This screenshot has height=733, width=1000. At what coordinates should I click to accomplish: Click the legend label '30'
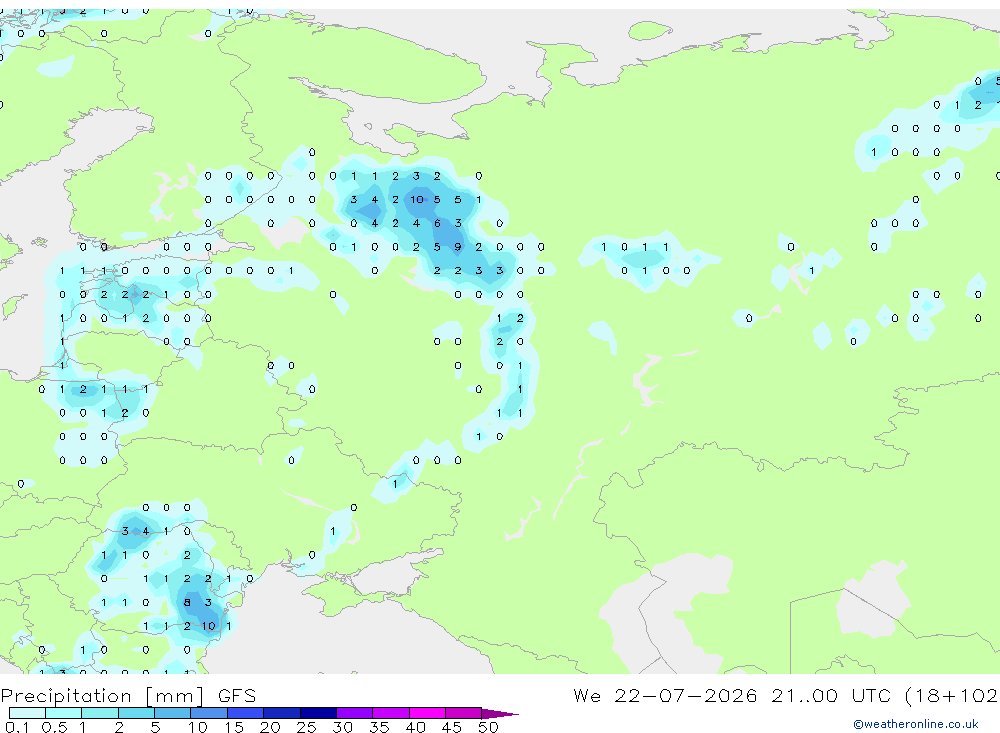[342, 727]
